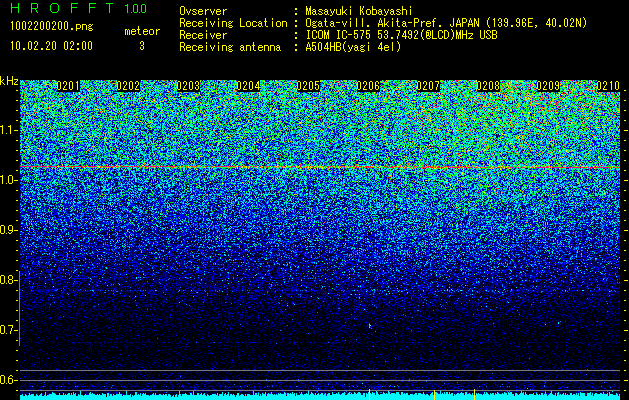Click the gray vertical bar beside 0.8 label

pyautogui.click(x=19, y=309)
